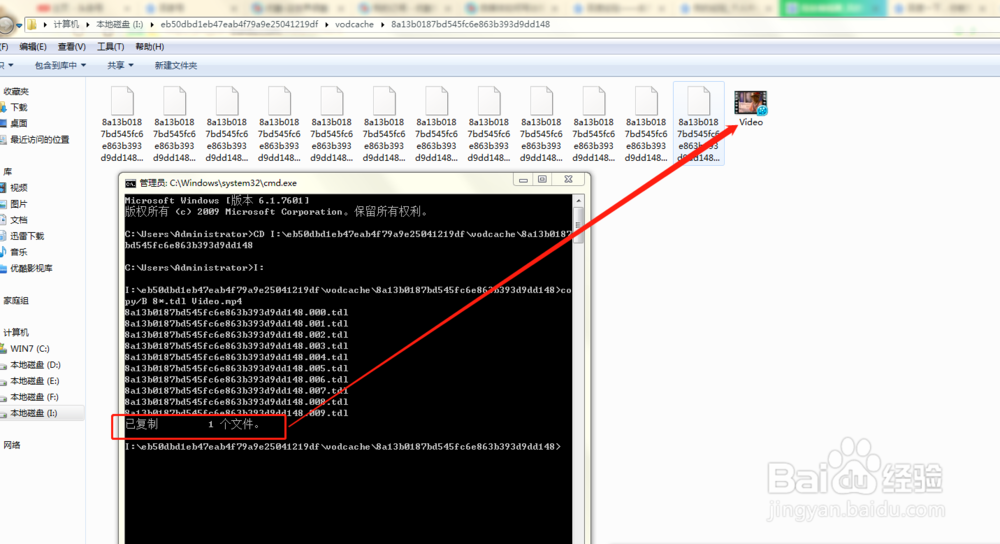The width and height of the screenshot is (1000, 544).
Task: Select 库 in the navigation pane
Action: point(8,172)
